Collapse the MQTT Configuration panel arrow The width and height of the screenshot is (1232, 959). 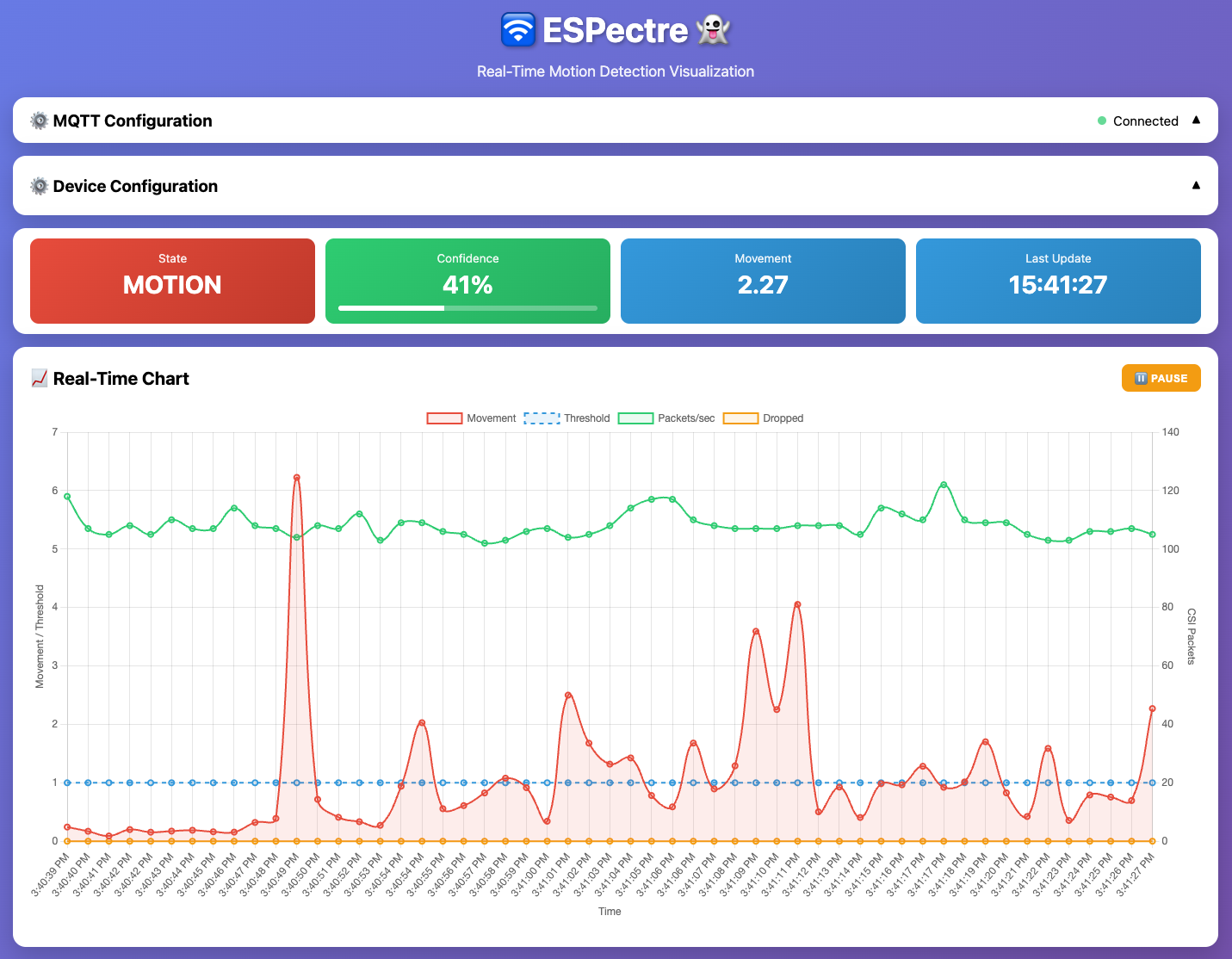coord(1196,121)
